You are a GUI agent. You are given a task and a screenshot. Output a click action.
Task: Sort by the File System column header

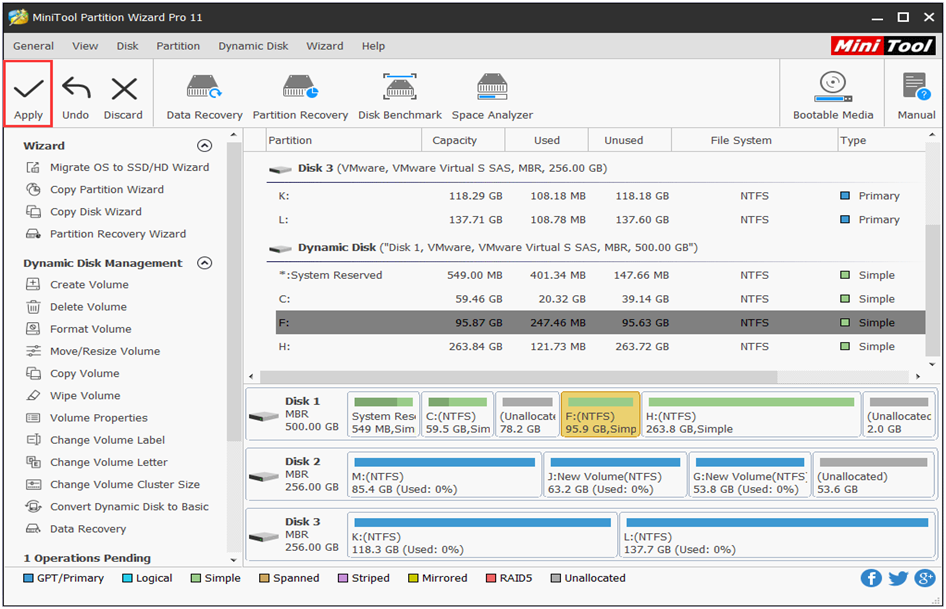click(x=754, y=140)
